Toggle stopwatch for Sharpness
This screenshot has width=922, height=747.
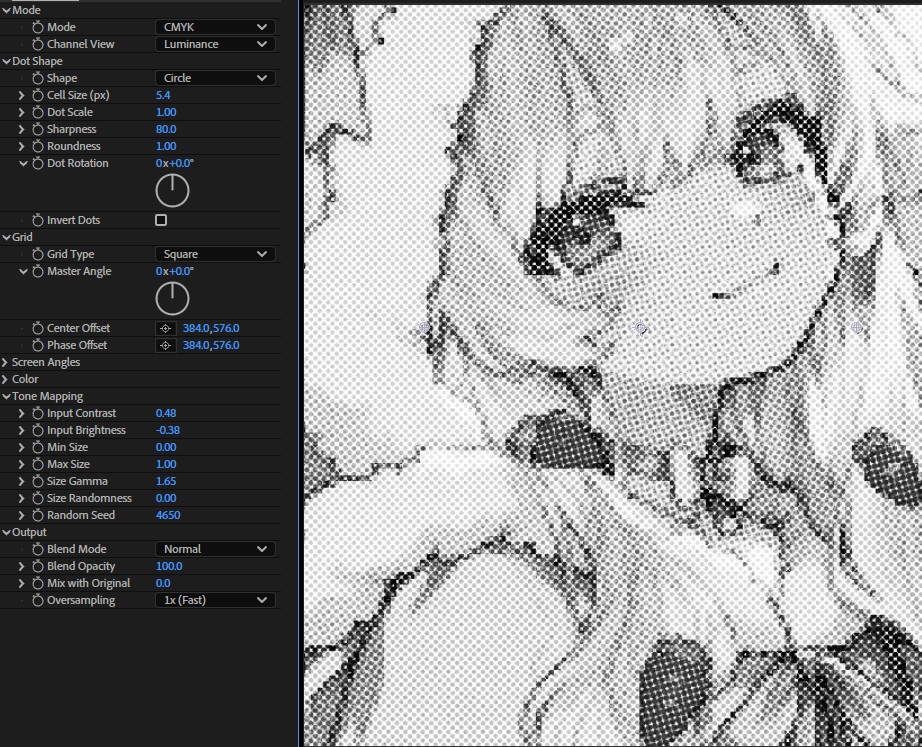pos(38,129)
